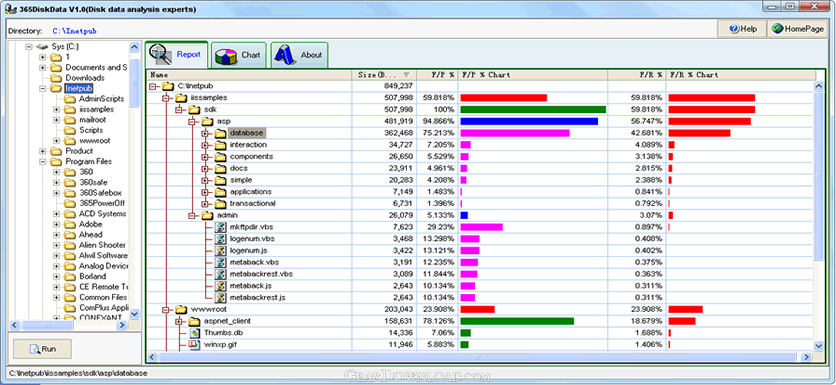This screenshot has height=385, width=836.
Task: Expand wwwroot in the left directory tree
Action: pyautogui.click(x=57, y=141)
